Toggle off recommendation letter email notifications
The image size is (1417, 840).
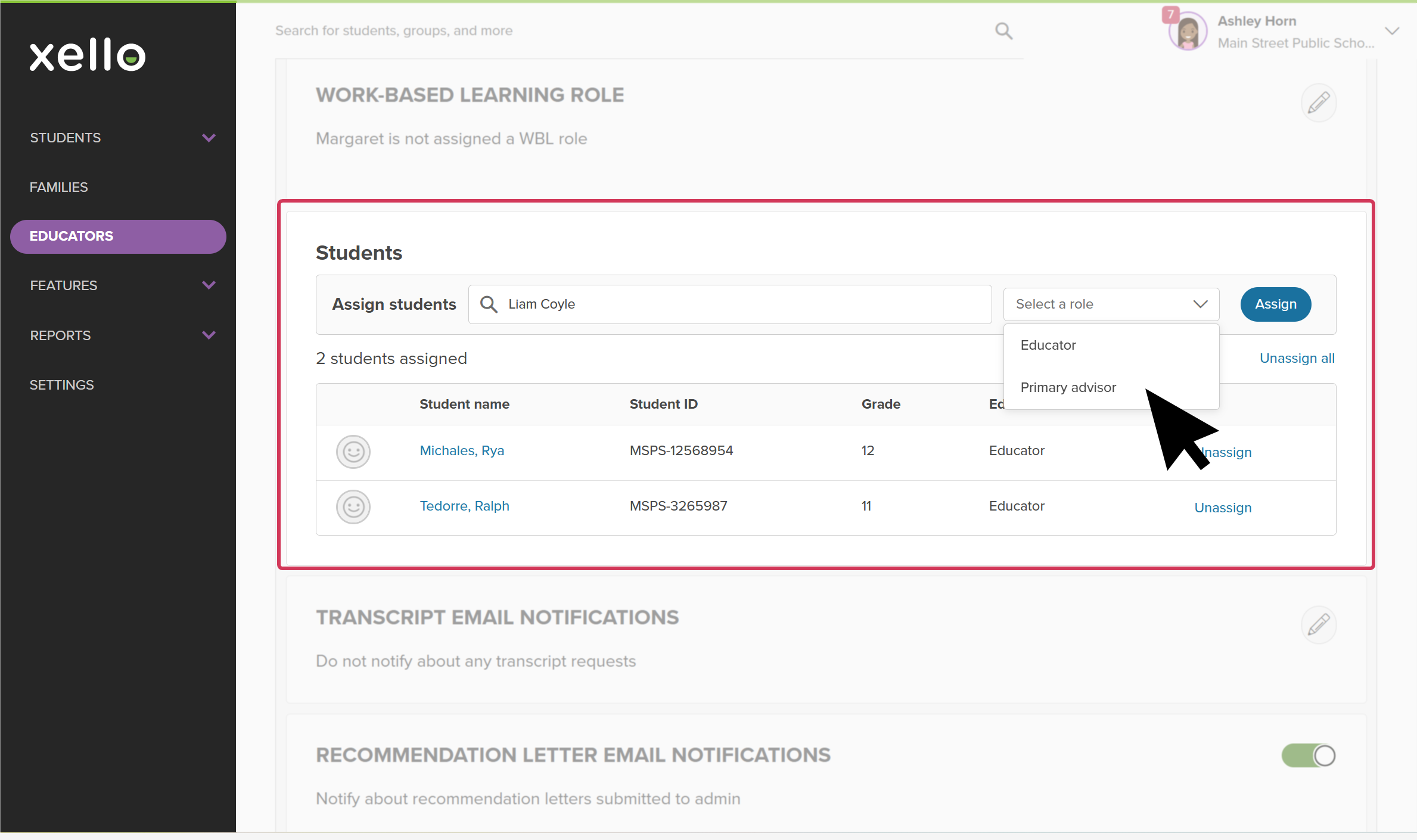[x=1309, y=756]
